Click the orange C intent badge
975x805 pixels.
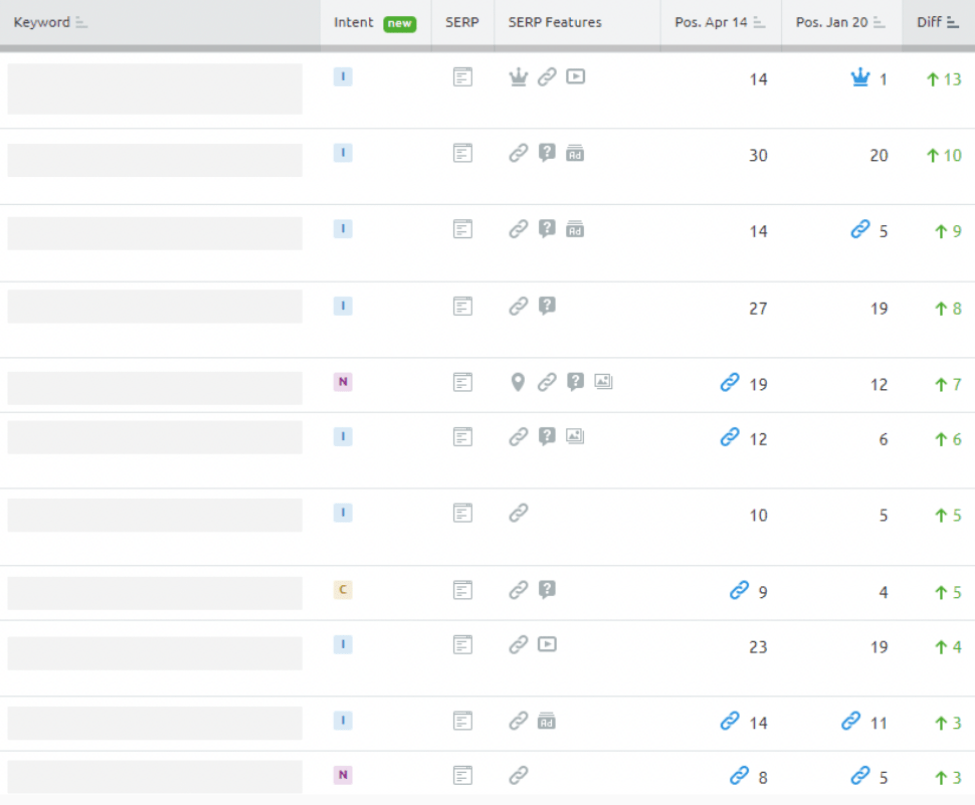pyautogui.click(x=343, y=590)
